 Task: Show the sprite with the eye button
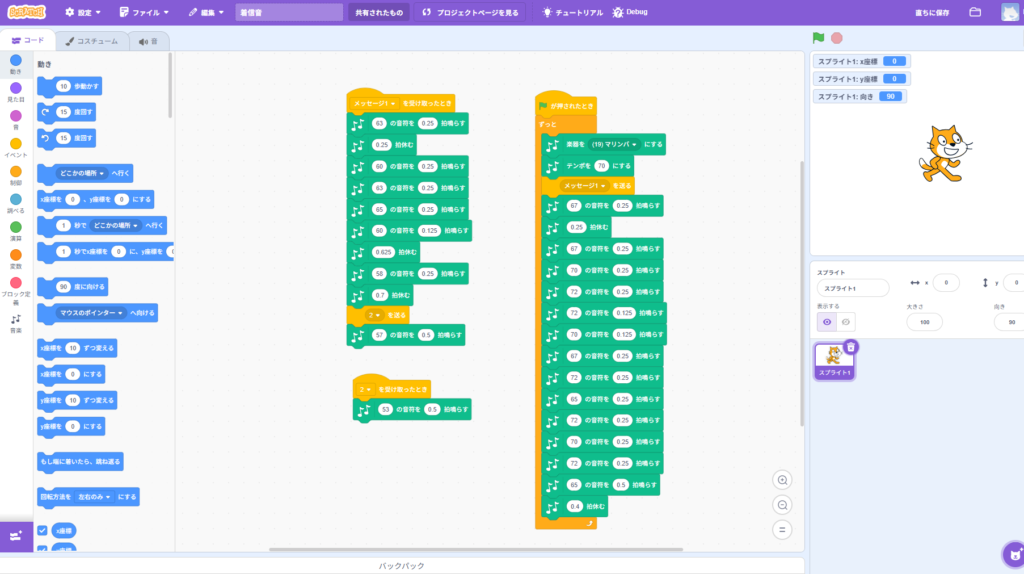[x=827, y=322]
